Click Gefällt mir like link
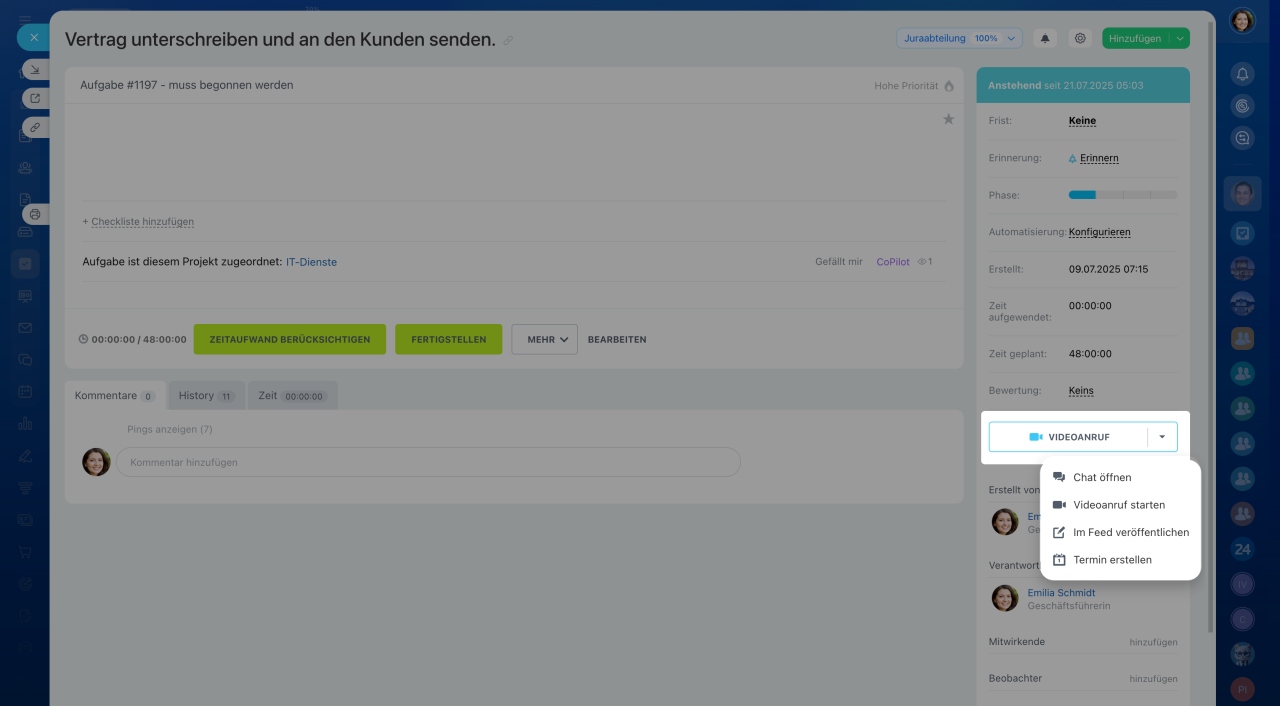The width and height of the screenshot is (1280, 706). click(839, 262)
